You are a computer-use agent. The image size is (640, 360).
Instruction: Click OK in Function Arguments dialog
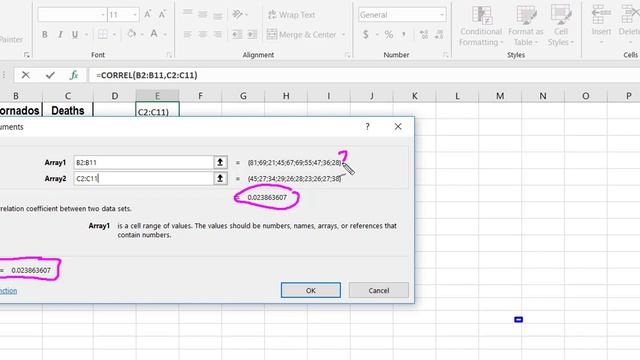pyautogui.click(x=311, y=290)
